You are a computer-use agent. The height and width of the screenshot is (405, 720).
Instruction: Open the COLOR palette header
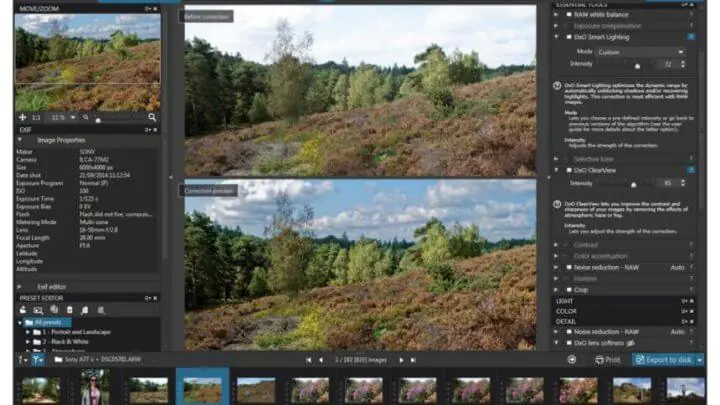624,311
